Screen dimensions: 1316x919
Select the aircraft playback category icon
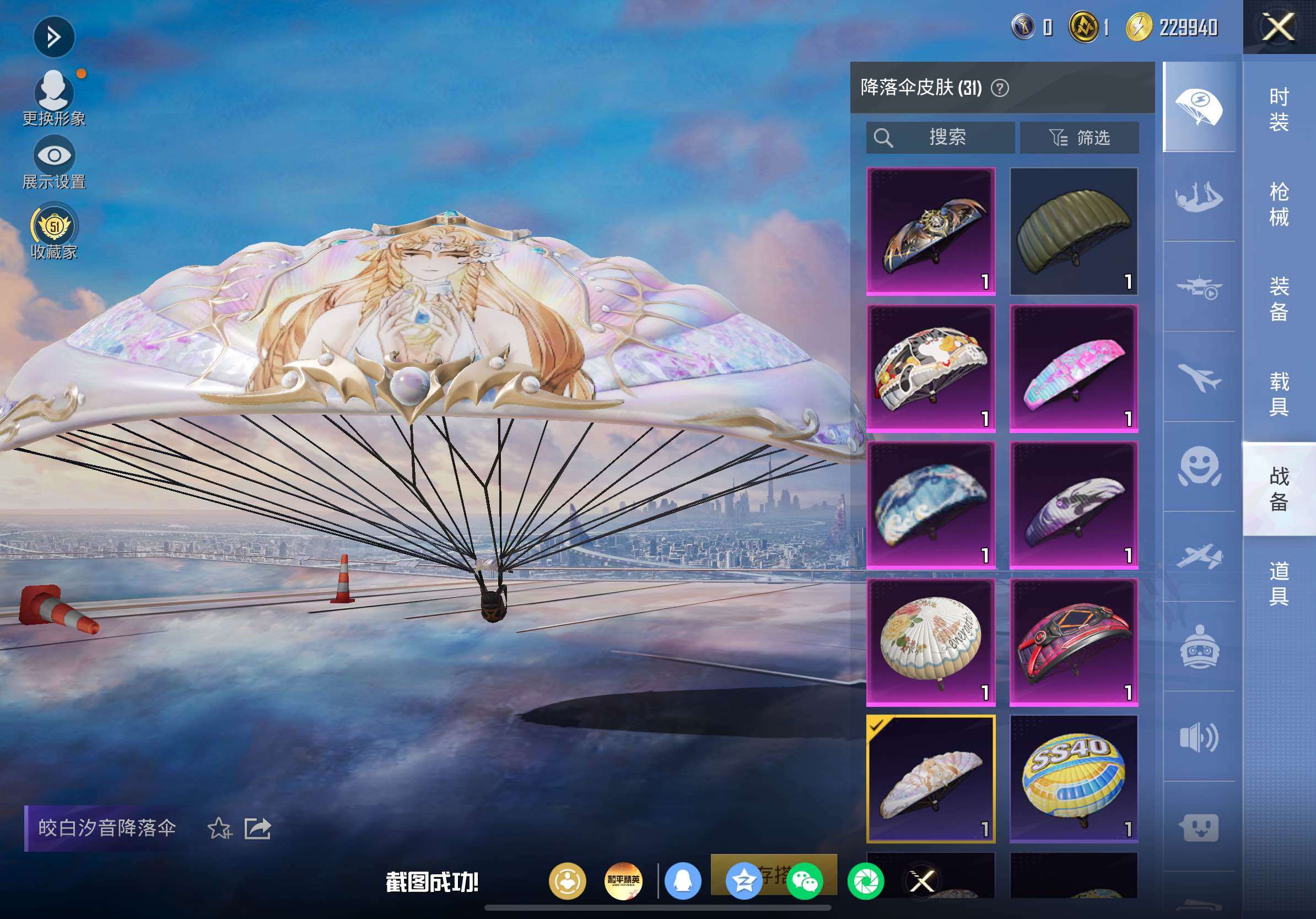click(x=1199, y=286)
